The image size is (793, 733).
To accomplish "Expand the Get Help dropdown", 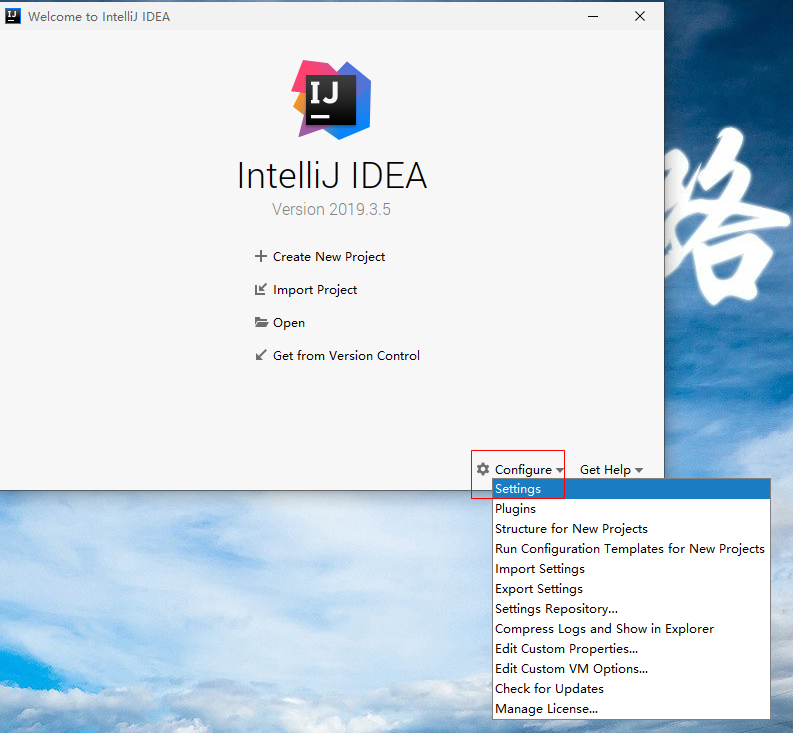I will (x=605, y=469).
